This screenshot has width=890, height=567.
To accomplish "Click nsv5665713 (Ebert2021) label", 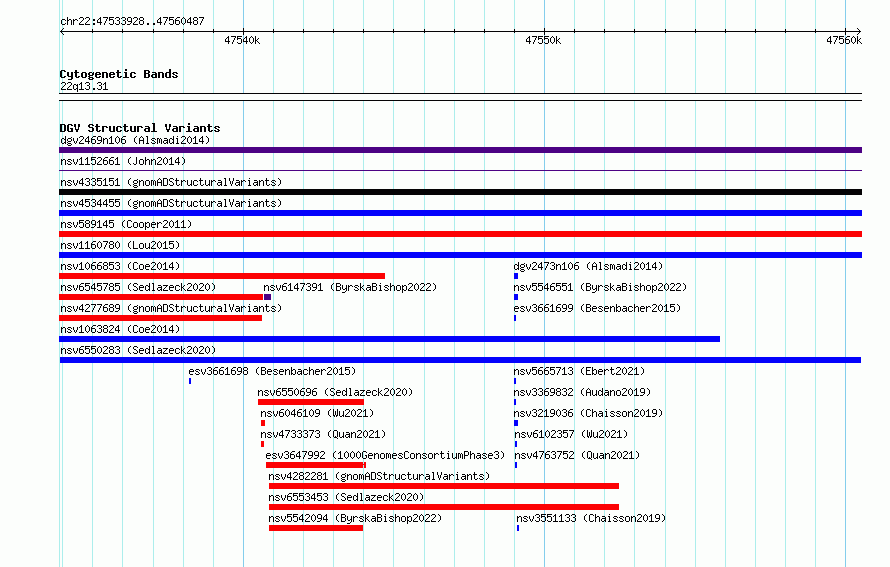I will (579, 371).
